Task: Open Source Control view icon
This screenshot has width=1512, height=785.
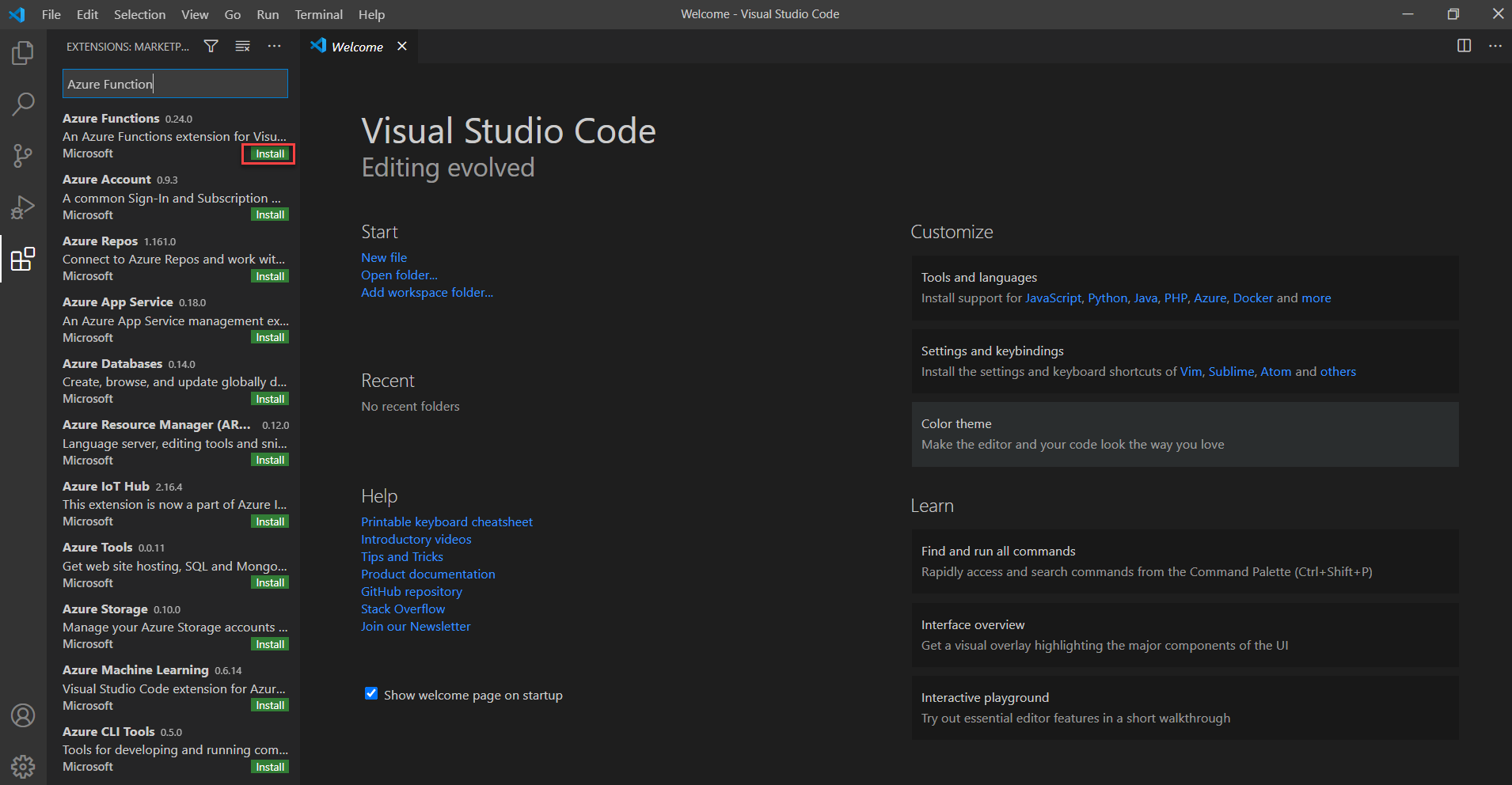Action: [x=23, y=156]
